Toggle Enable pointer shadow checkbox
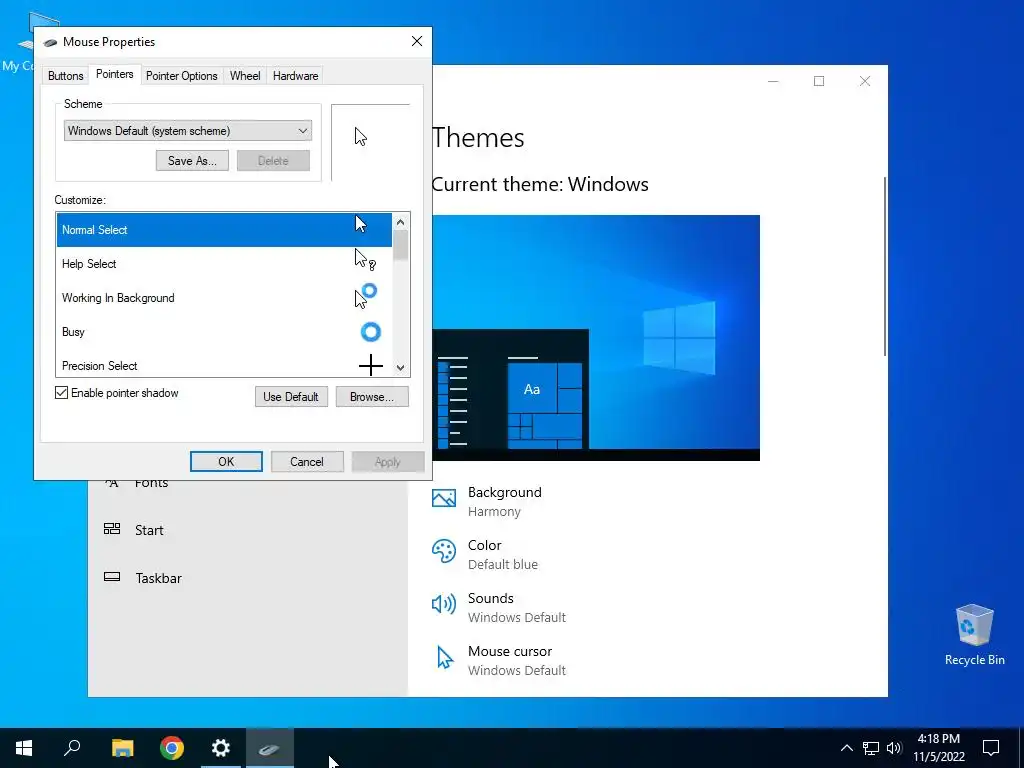This screenshot has width=1024, height=768. pyautogui.click(x=61, y=393)
